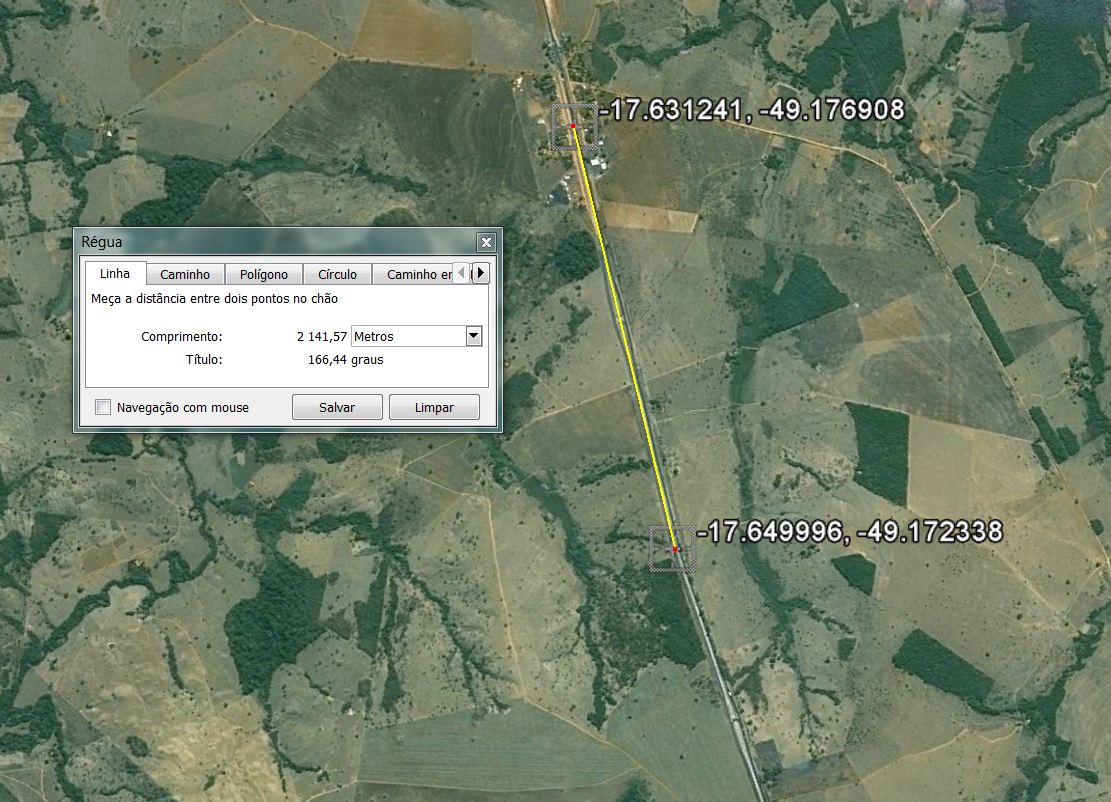The image size is (1111, 802).
Task: Click the Metros unit combo box field
Action: click(x=417, y=336)
